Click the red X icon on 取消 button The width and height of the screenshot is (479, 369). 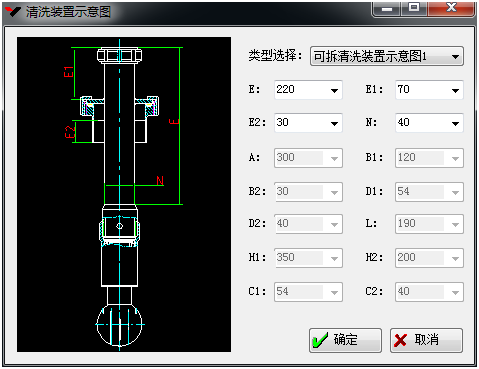click(400, 340)
